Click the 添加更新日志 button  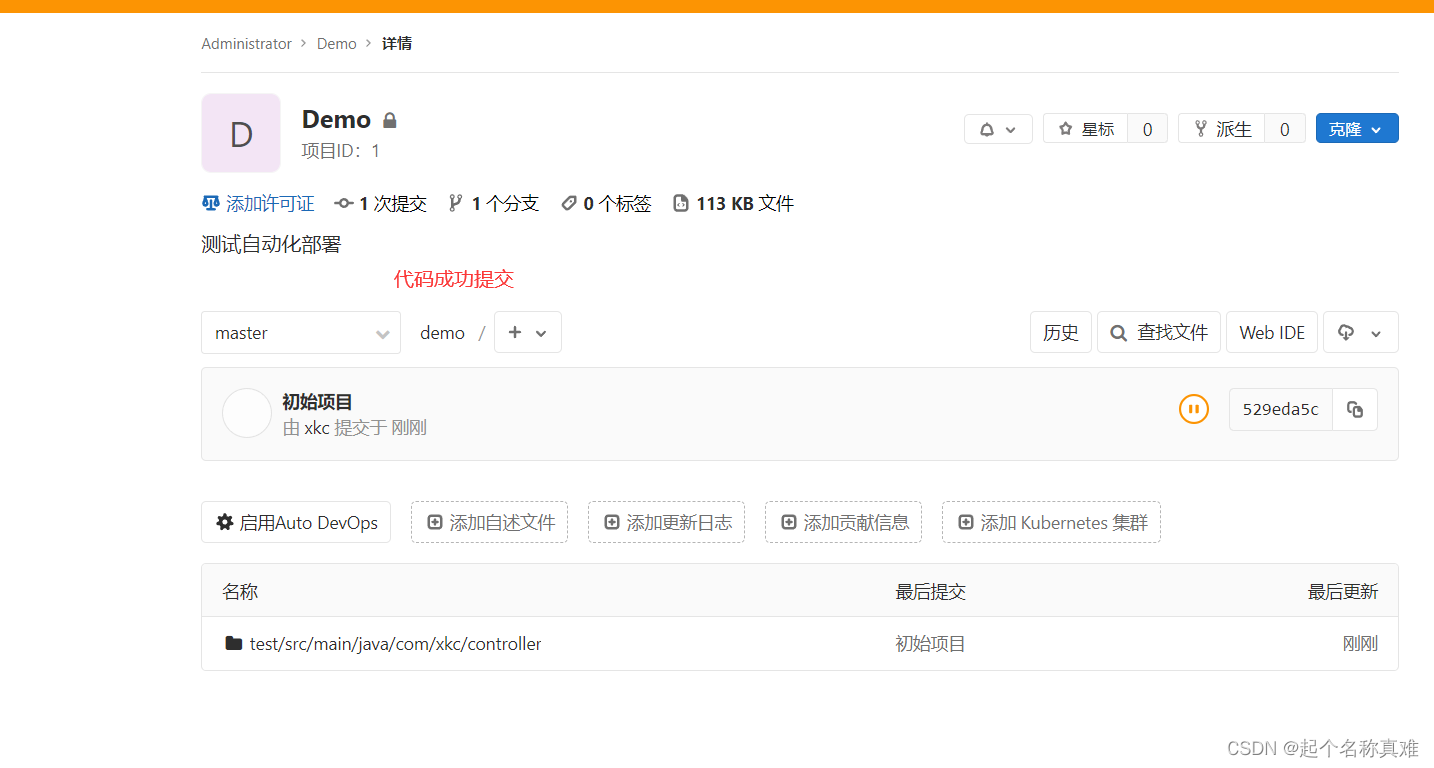point(666,522)
